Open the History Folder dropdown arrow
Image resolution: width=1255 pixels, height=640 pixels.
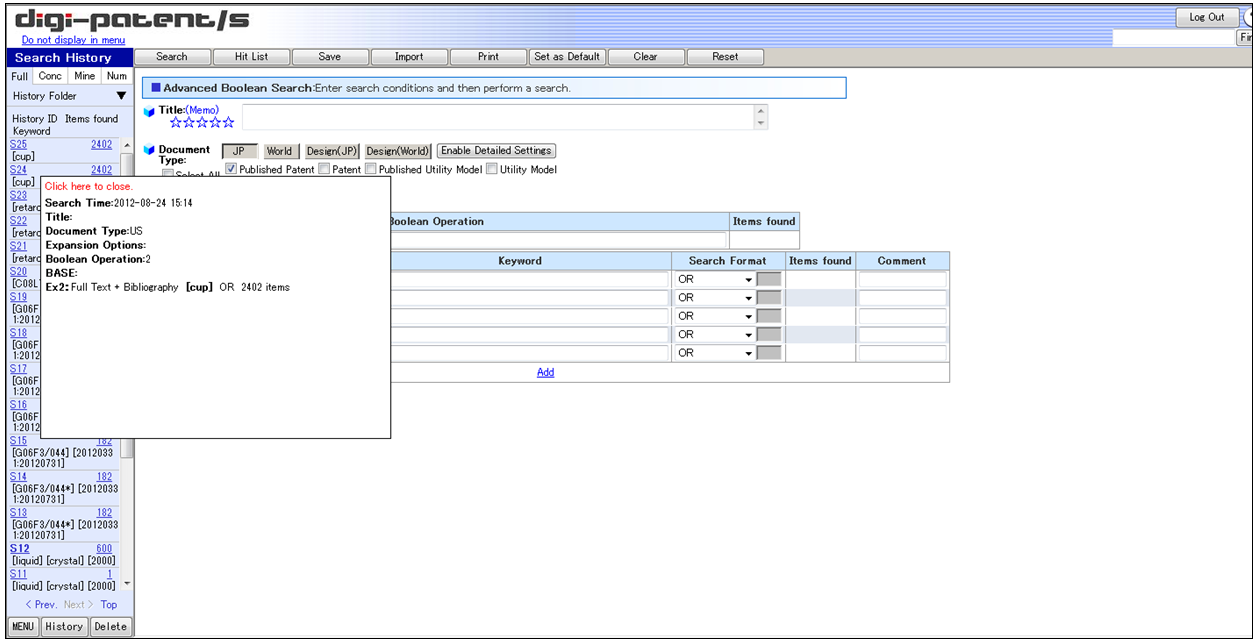point(121,96)
